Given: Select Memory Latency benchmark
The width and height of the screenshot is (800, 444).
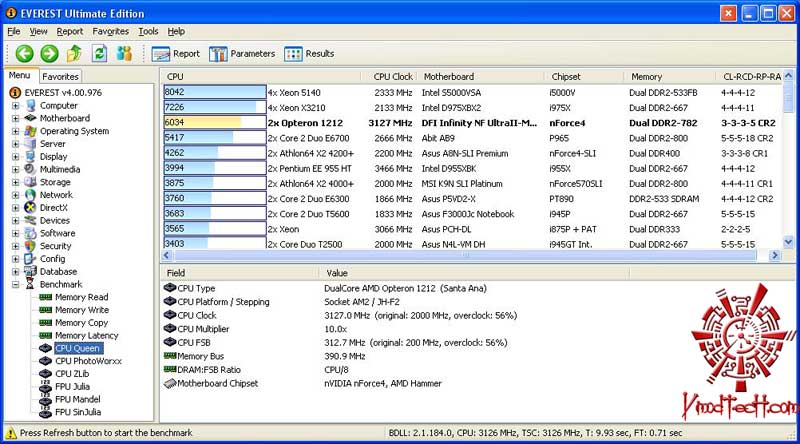Looking at the screenshot, I should [x=87, y=335].
